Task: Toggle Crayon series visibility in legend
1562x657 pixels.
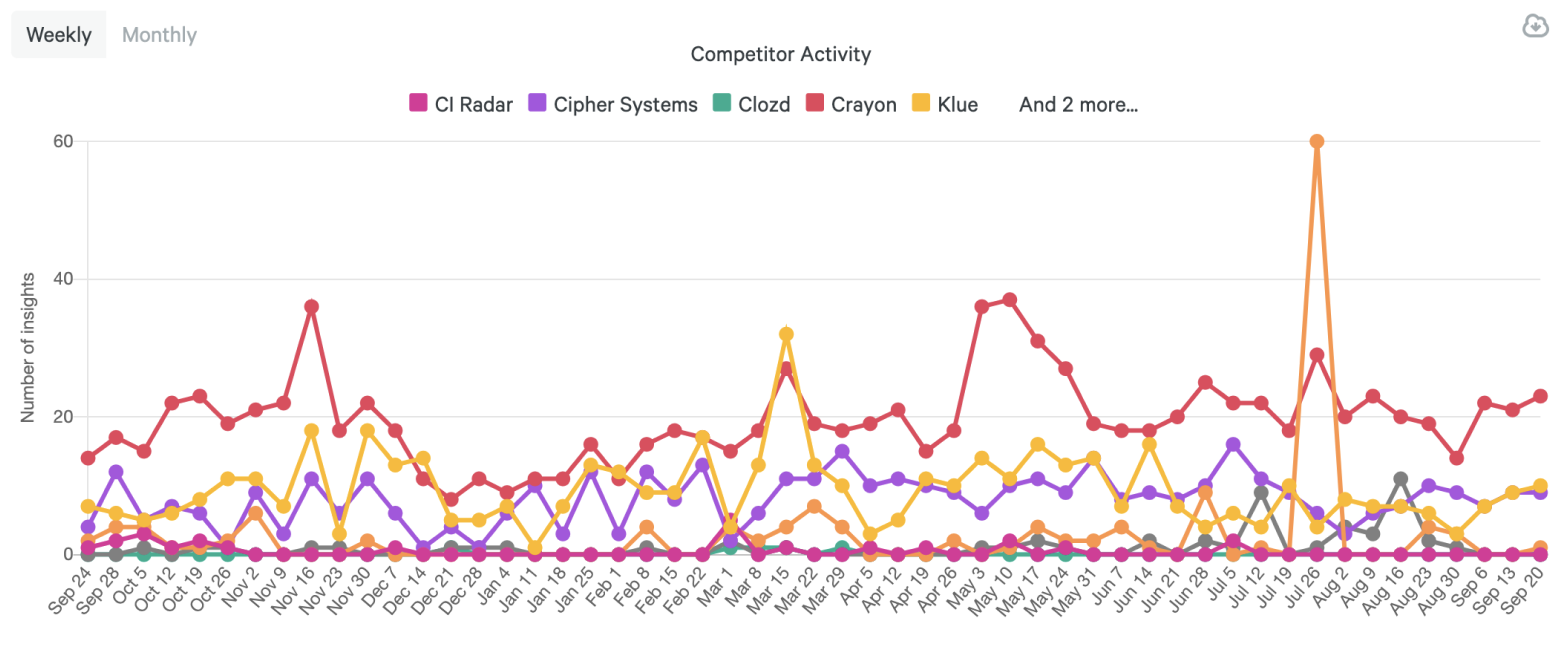Action: 864,104
